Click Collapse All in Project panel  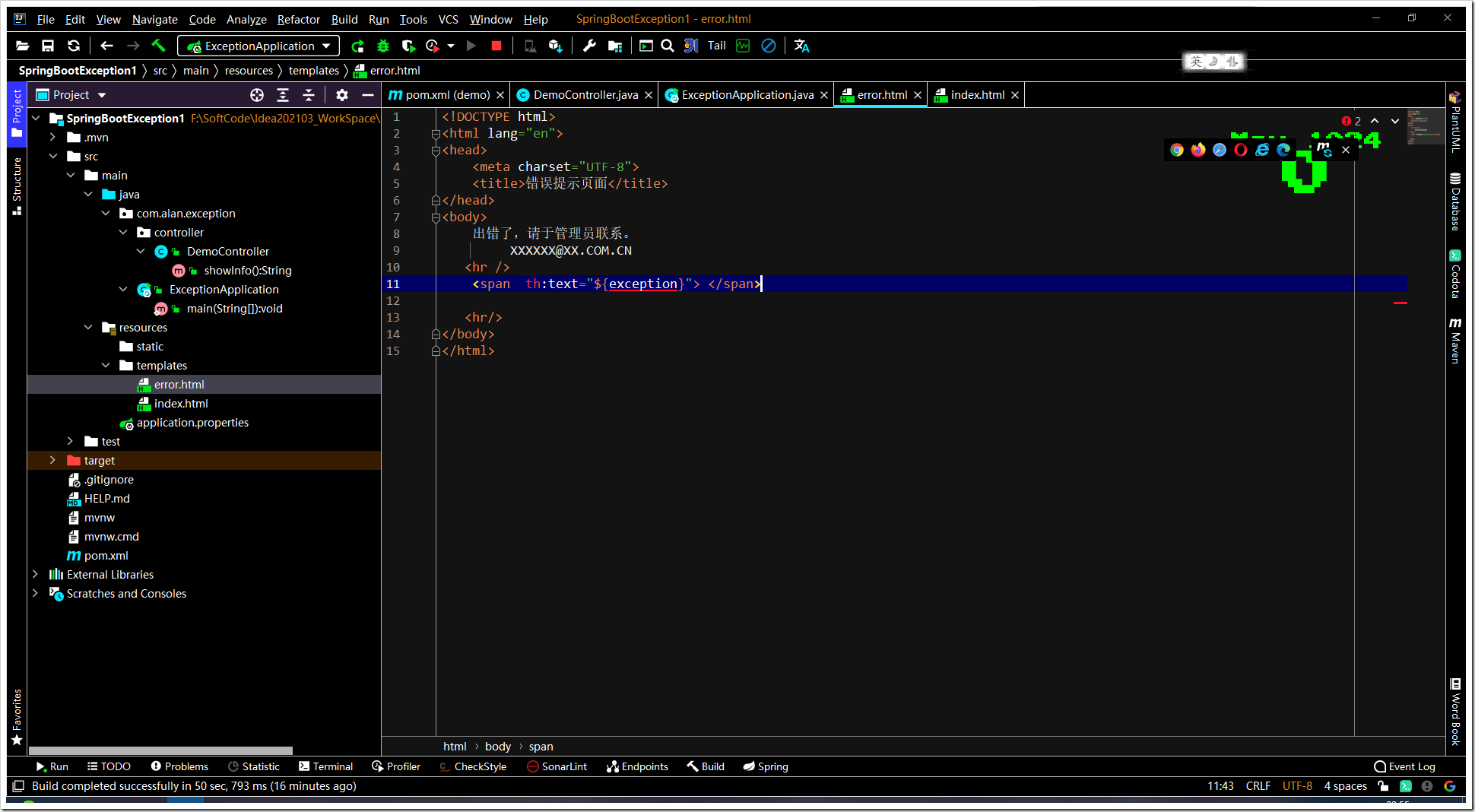coord(309,95)
